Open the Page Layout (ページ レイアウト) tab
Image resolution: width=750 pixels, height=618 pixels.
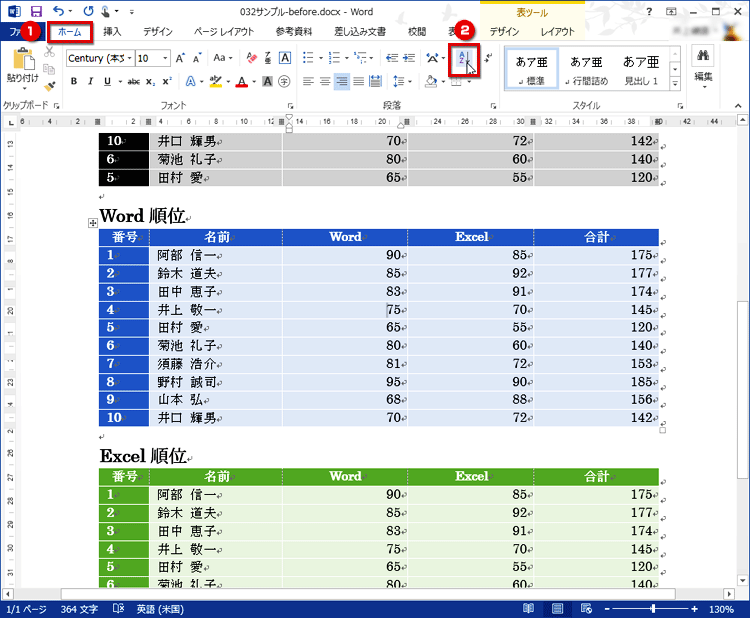pyautogui.click(x=224, y=32)
